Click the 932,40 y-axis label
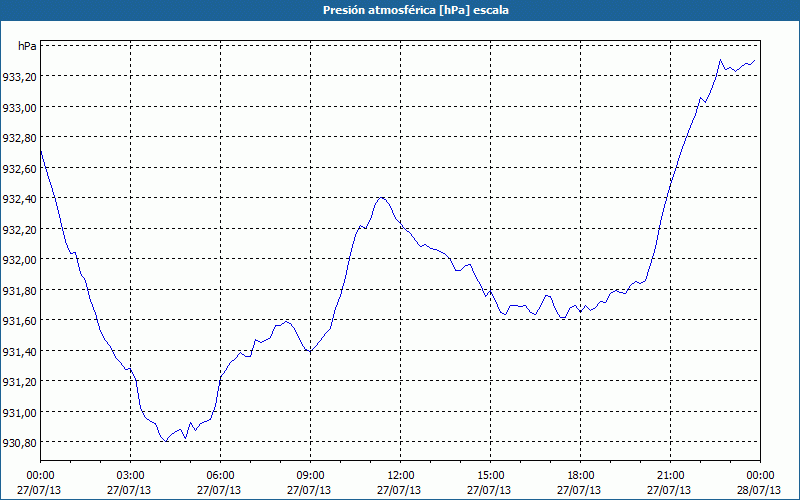Screen dimensions: 800x500 pyautogui.click(x=19, y=199)
